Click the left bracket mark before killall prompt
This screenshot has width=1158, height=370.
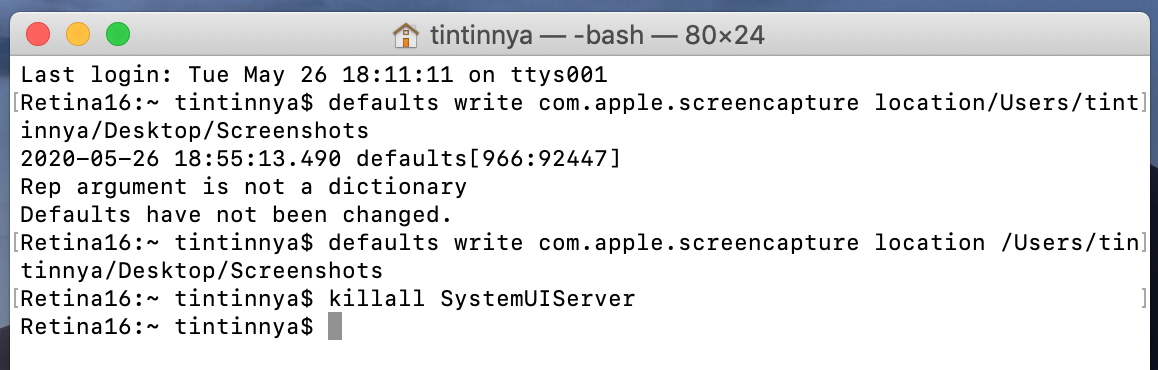(x=16, y=299)
